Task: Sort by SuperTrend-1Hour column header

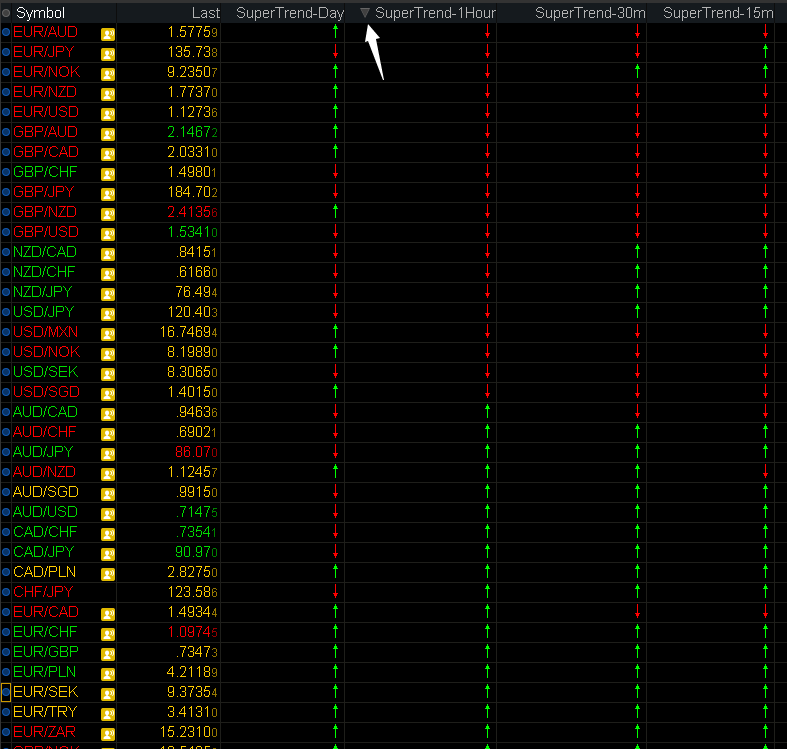Action: click(x=436, y=13)
